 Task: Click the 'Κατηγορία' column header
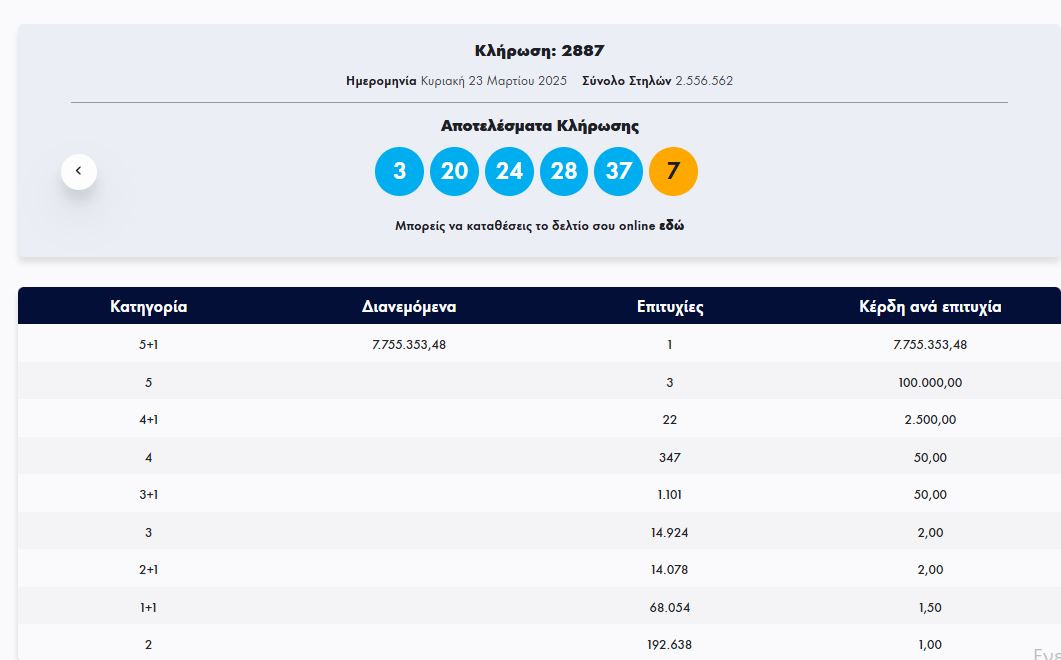[x=148, y=307]
